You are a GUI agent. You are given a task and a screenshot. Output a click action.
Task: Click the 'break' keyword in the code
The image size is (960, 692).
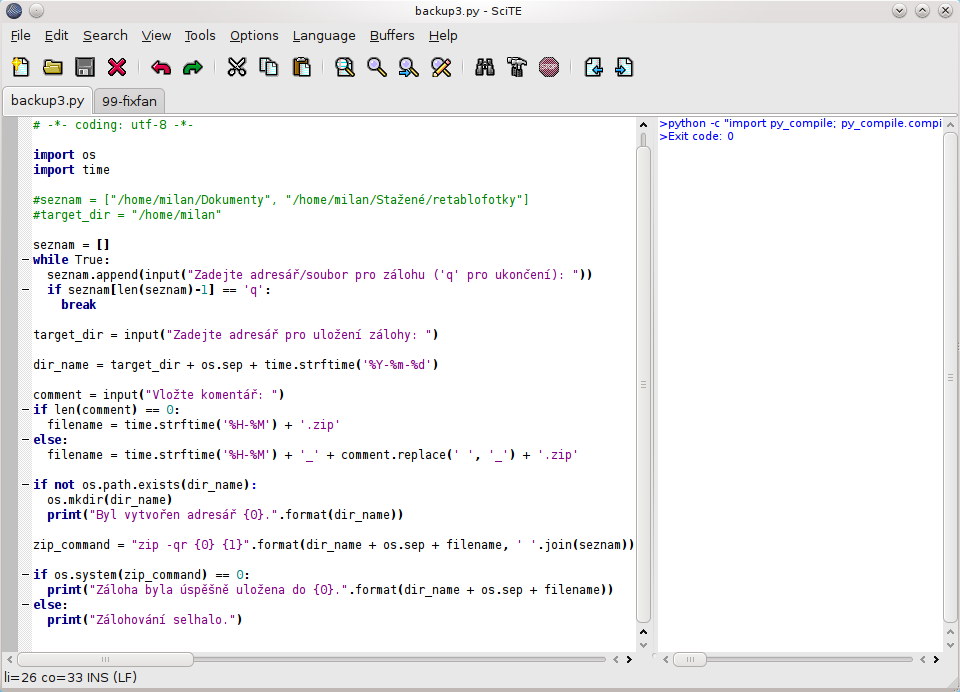point(78,305)
